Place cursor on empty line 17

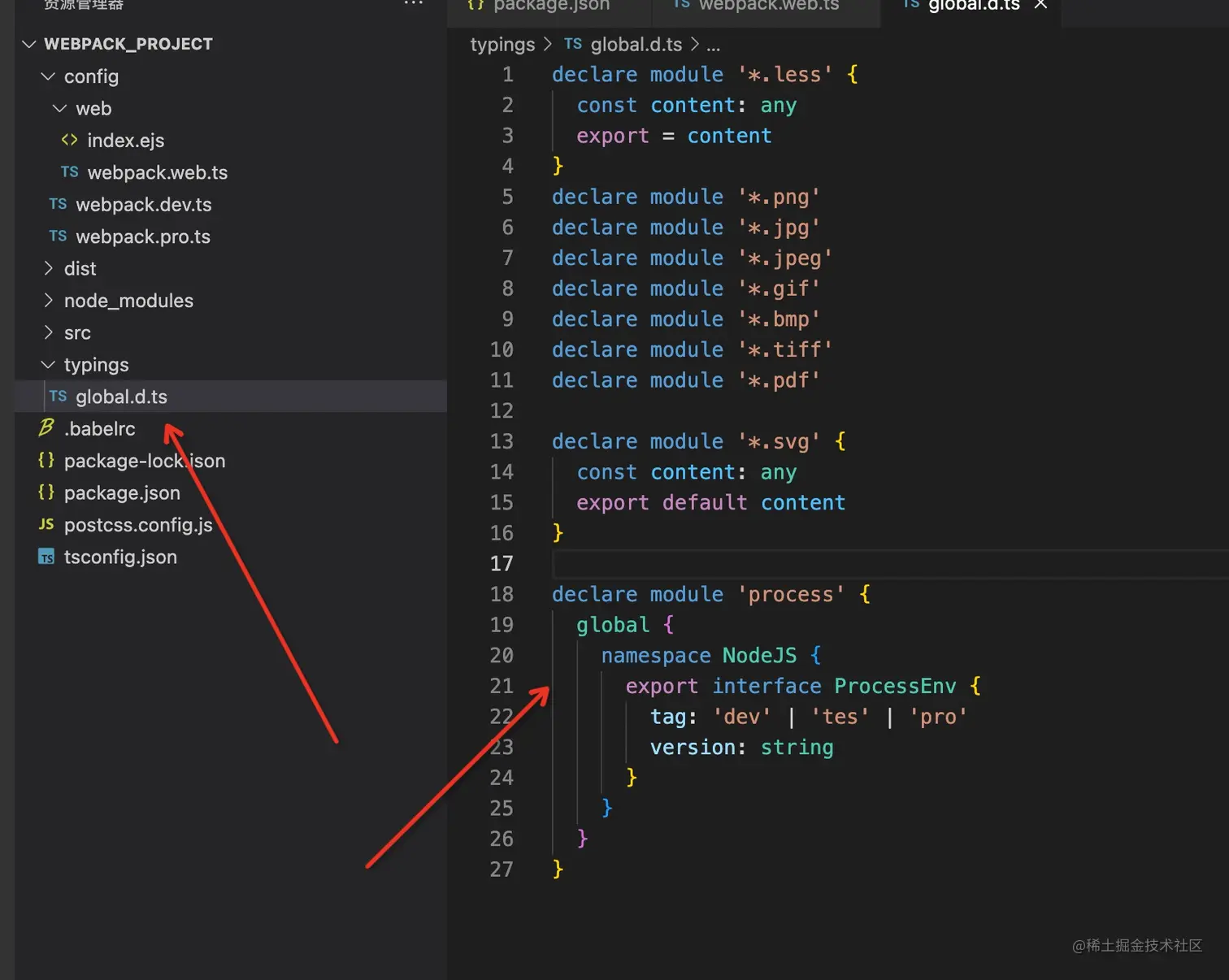890,564
